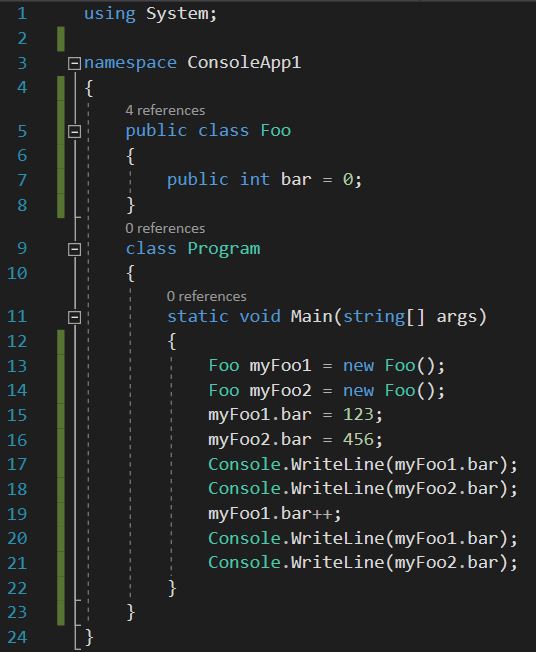This screenshot has height=652, width=536.
Task: Open '0 references' CodeLens above Main method
Action: (x=207, y=296)
